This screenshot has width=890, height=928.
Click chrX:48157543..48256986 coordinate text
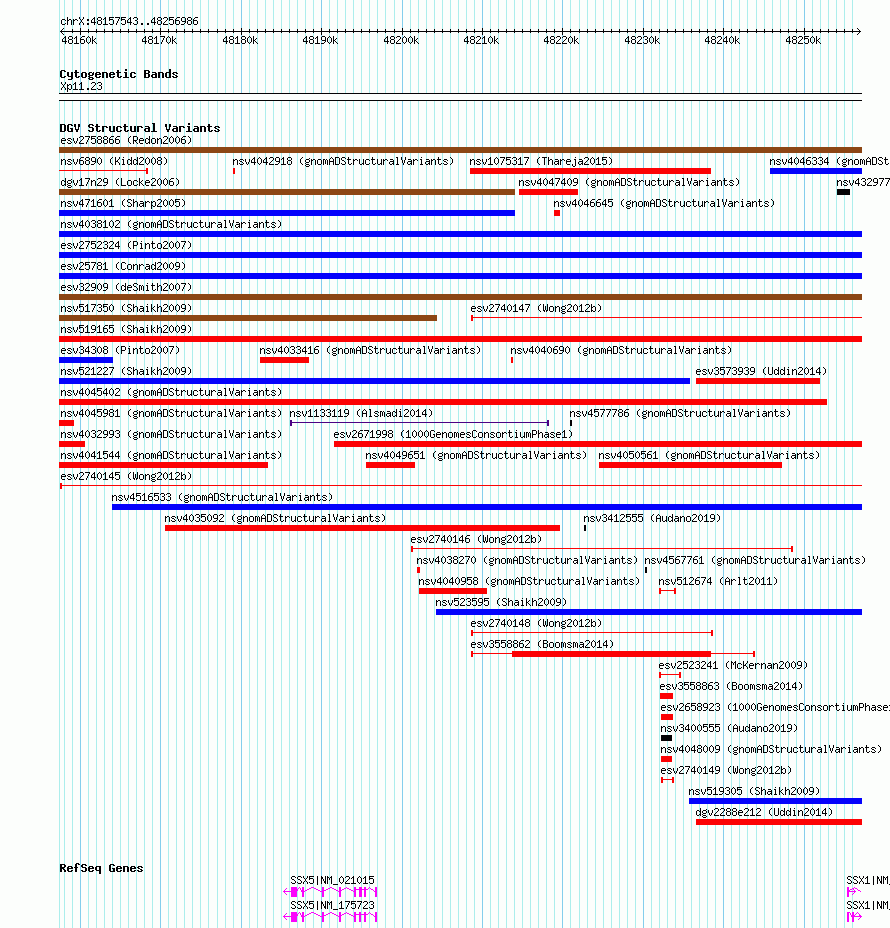[x=130, y=21]
